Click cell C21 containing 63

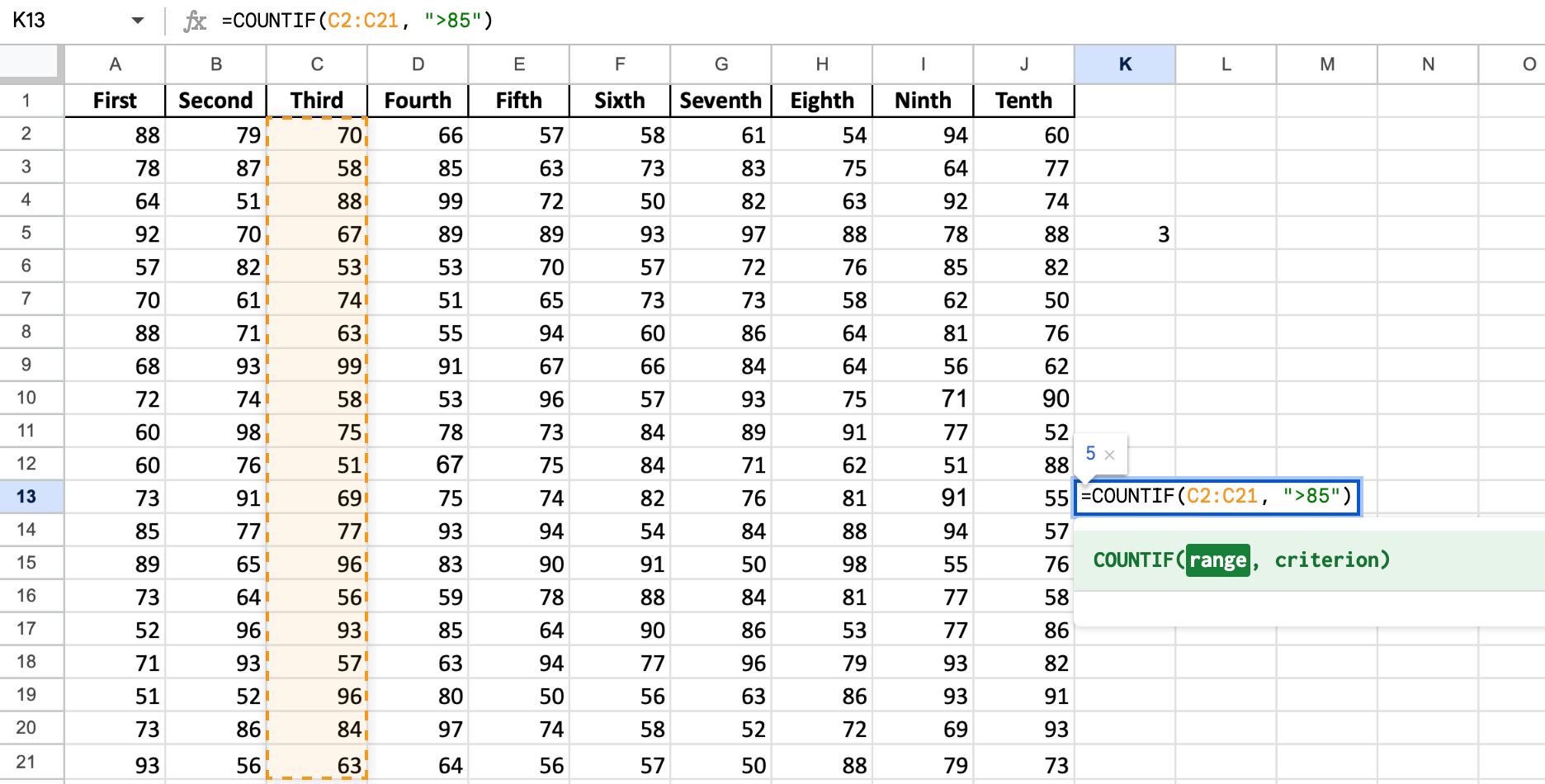click(317, 763)
